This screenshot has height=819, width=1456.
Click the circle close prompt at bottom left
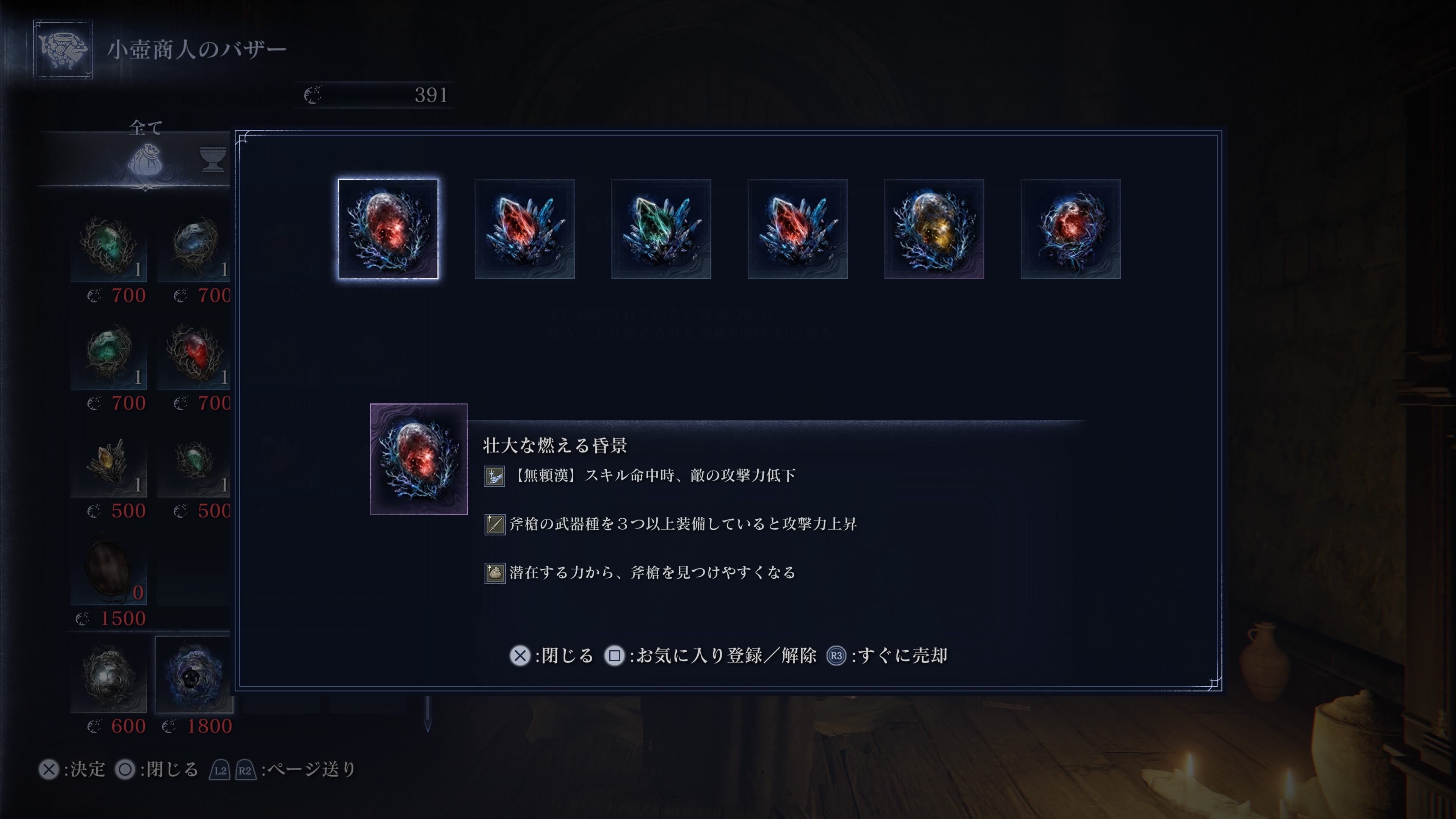coord(157,769)
